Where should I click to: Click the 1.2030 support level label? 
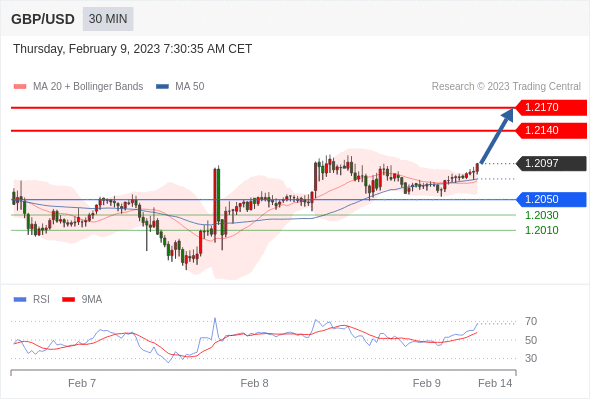click(541, 215)
